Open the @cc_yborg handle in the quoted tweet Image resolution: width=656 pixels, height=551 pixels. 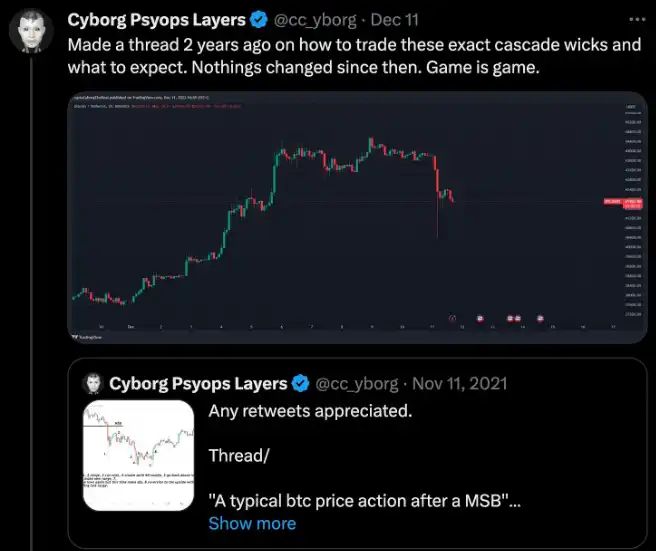coord(357,383)
